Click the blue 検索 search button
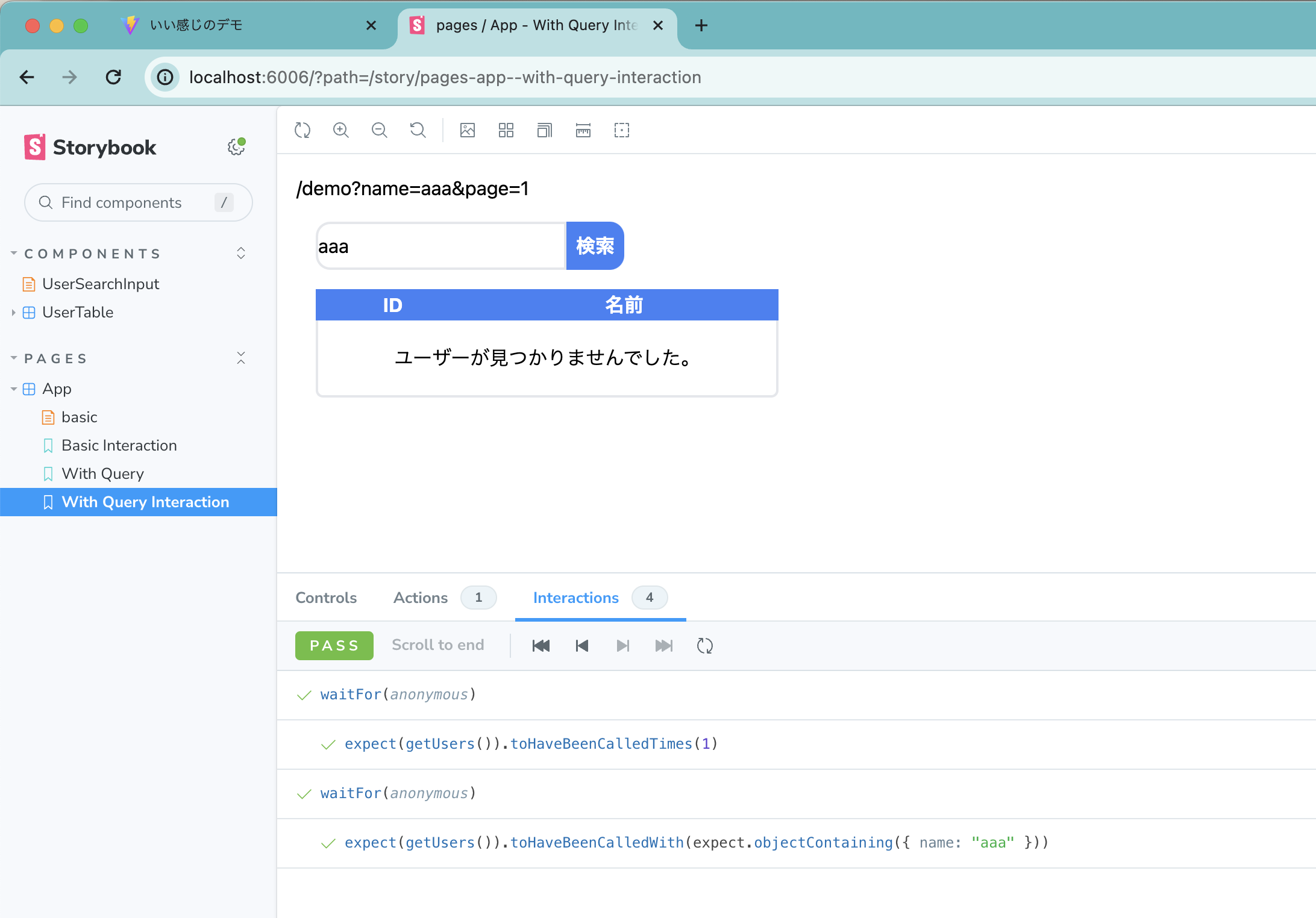The height and width of the screenshot is (918, 1316). pyautogui.click(x=595, y=246)
